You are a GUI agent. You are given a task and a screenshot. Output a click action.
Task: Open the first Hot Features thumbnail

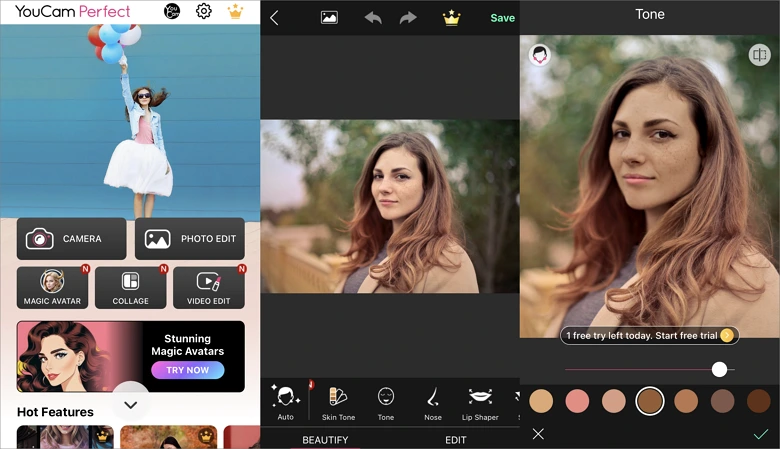(x=65, y=437)
